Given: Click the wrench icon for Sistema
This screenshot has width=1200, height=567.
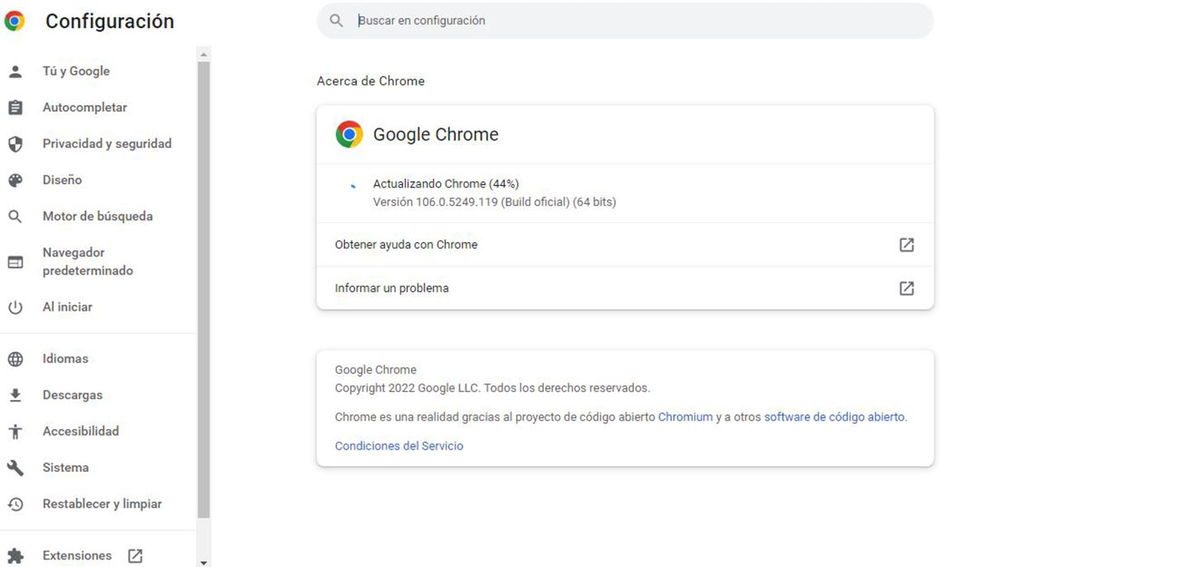Looking at the screenshot, I should 15,468.
